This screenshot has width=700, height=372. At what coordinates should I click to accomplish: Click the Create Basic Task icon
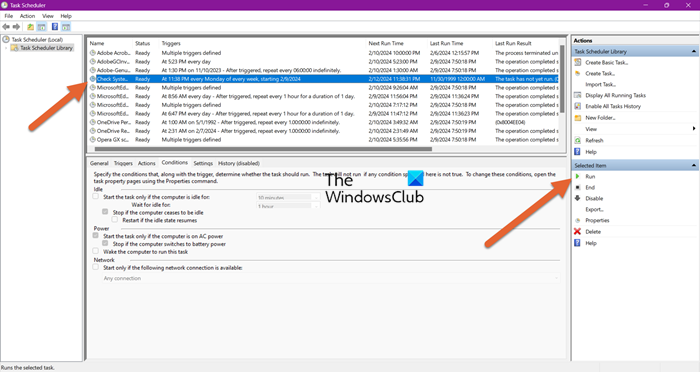[578, 62]
